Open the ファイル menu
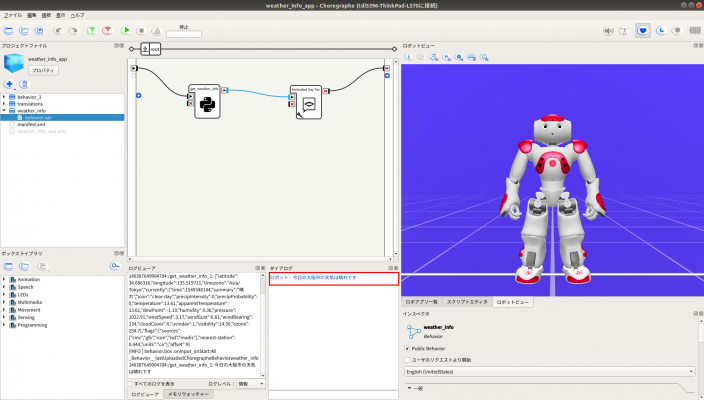The width and height of the screenshot is (704, 400). tap(13, 16)
